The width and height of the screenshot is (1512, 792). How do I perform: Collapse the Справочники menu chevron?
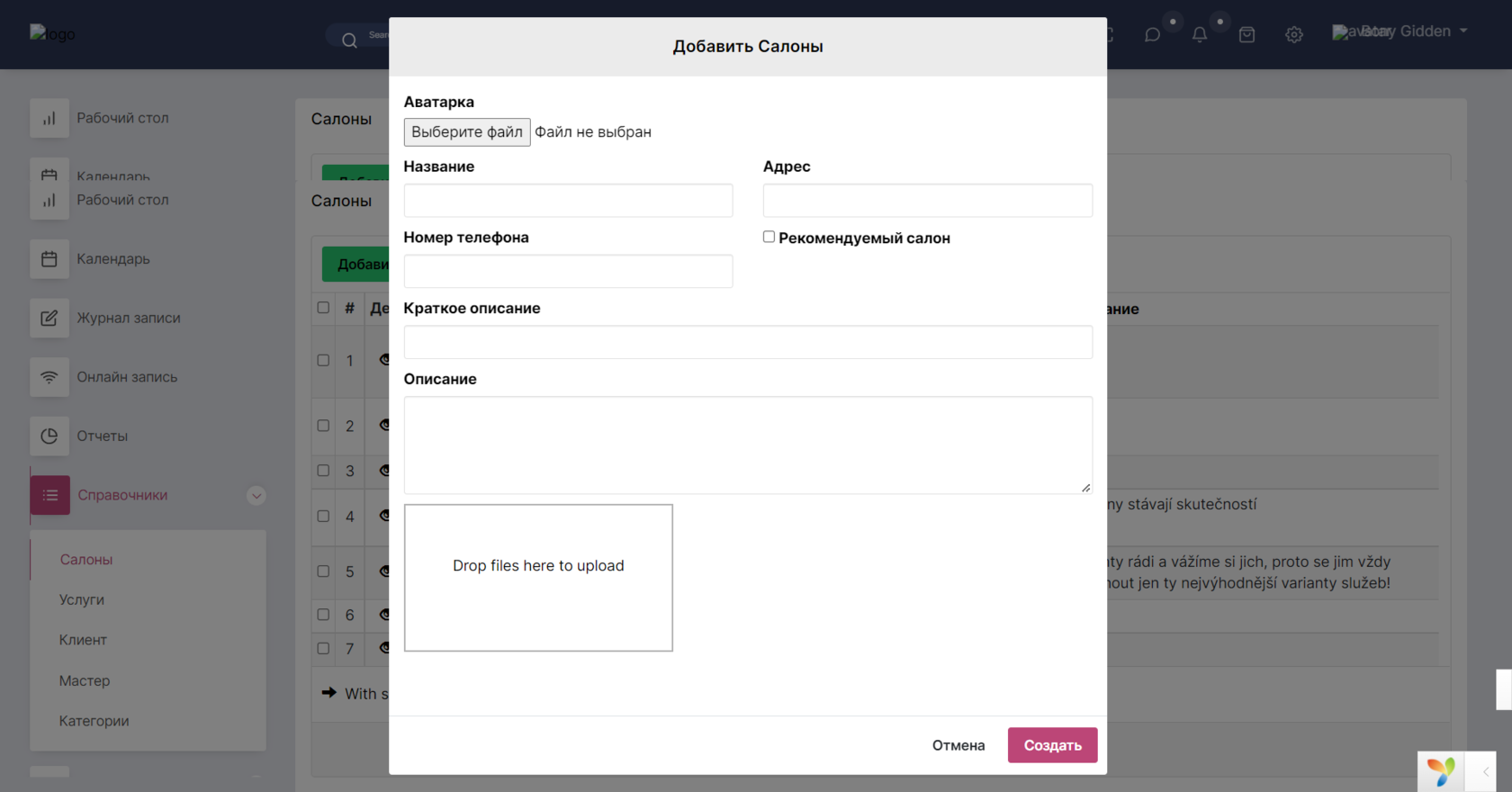tap(256, 496)
